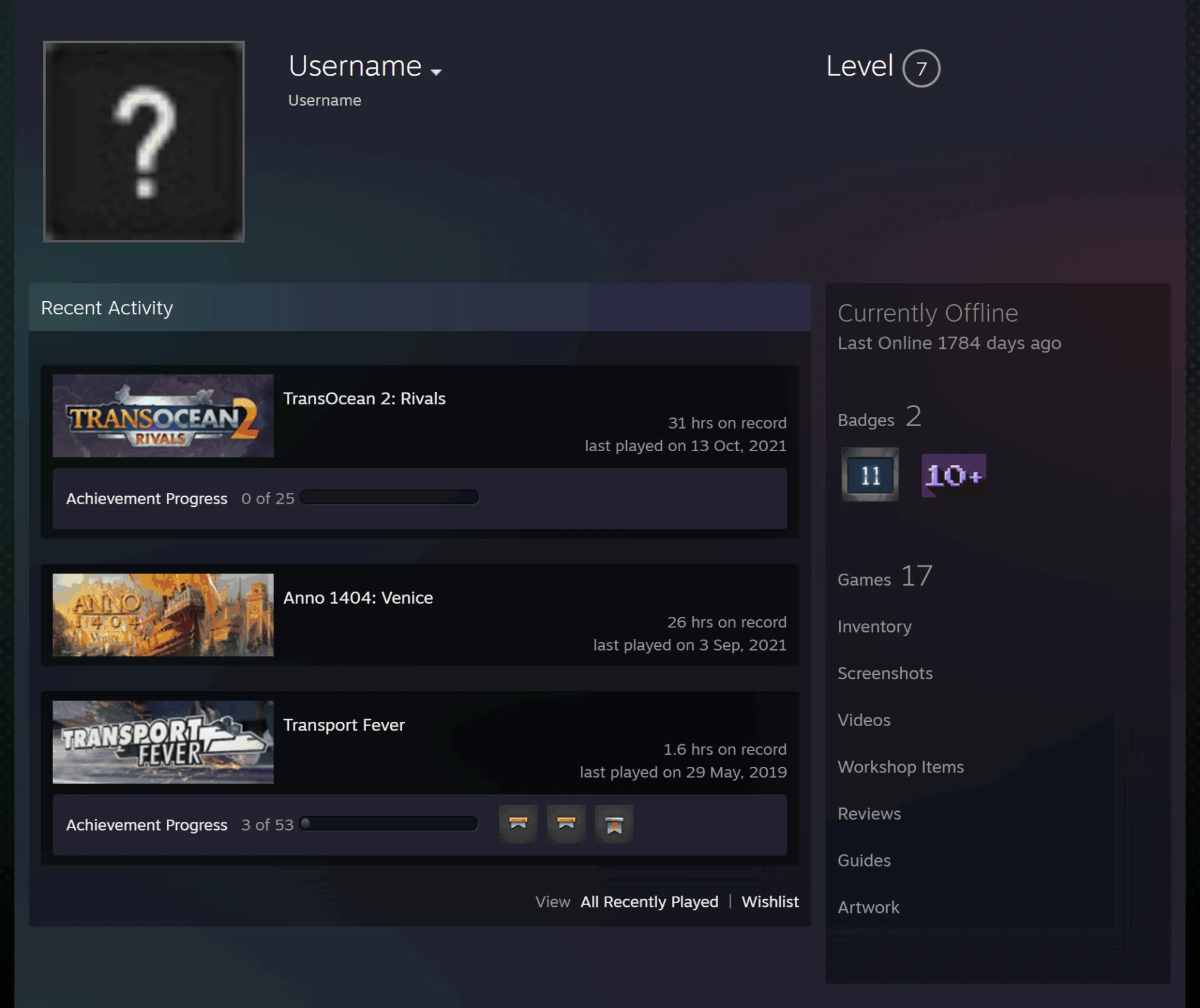Open the Guides page
The image size is (1200, 1008).
point(864,861)
